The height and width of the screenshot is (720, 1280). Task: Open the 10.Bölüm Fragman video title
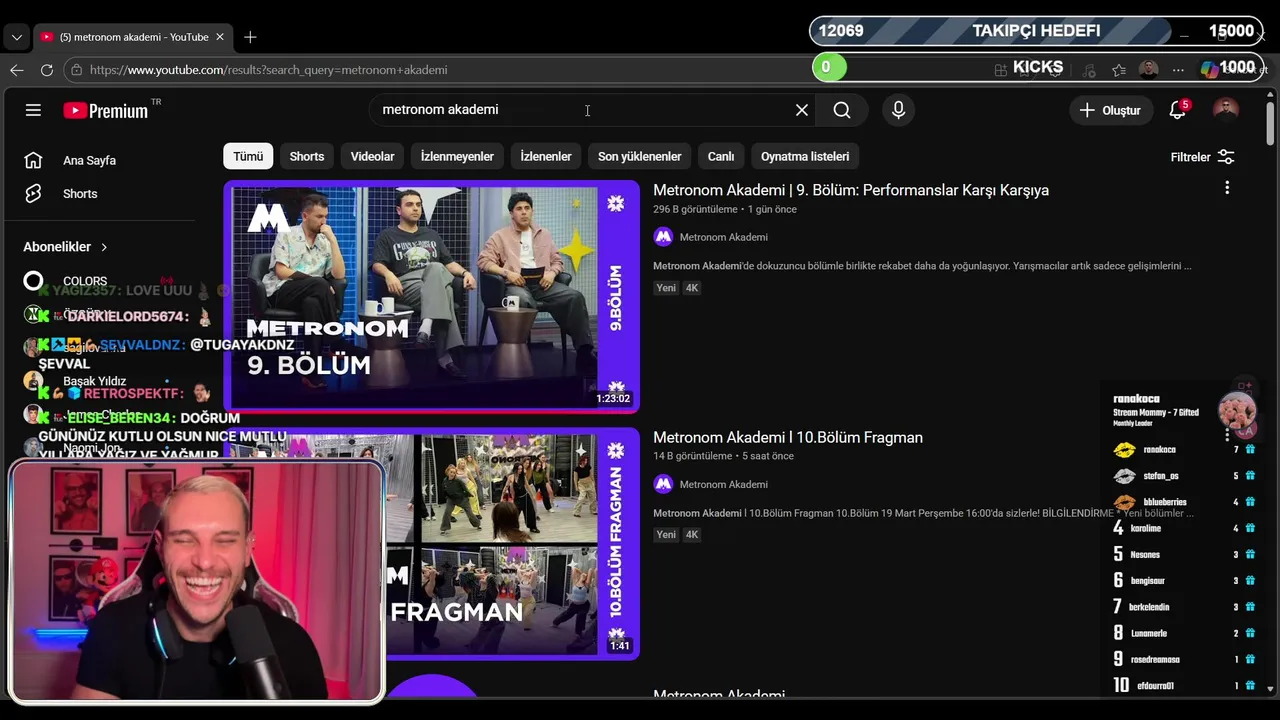[788, 437]
